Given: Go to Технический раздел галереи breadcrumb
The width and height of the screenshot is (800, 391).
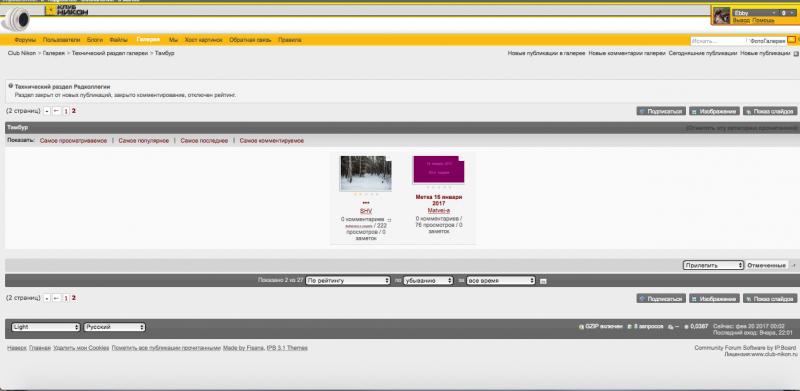Looking at the screenshot, I should pyautogui.click(x=110, y=53).
